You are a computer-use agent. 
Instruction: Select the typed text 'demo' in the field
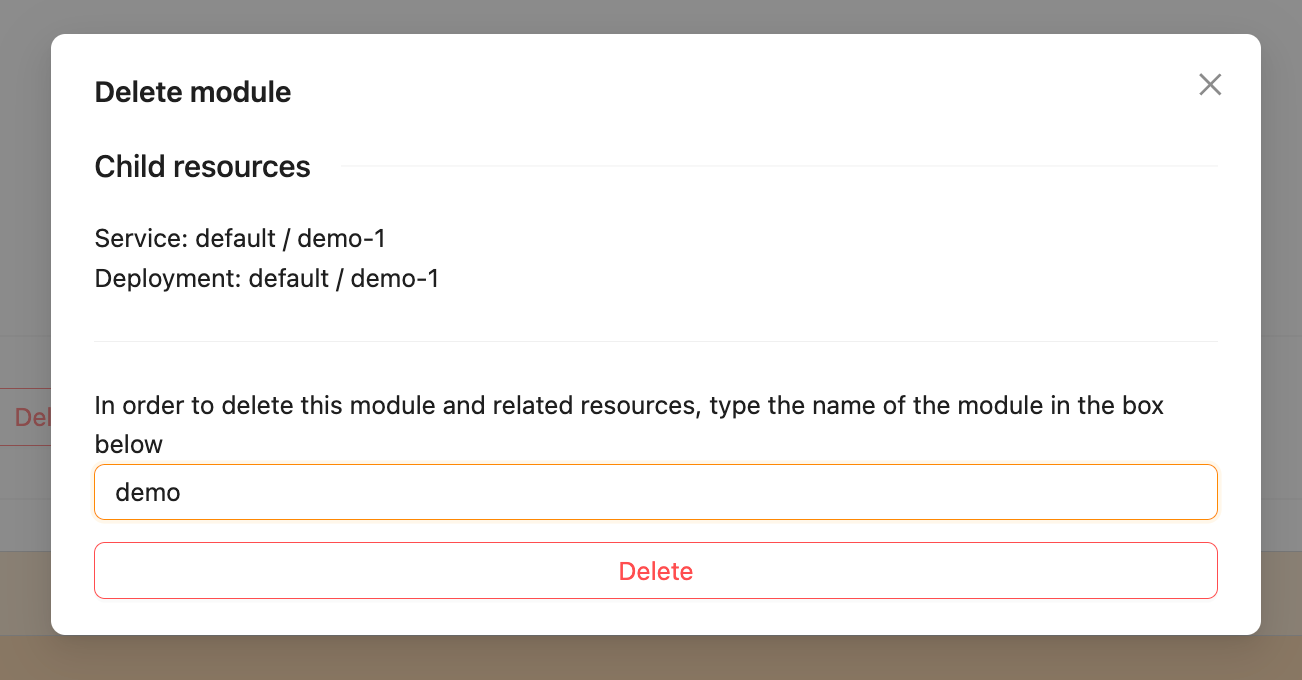tap(148, 492)
